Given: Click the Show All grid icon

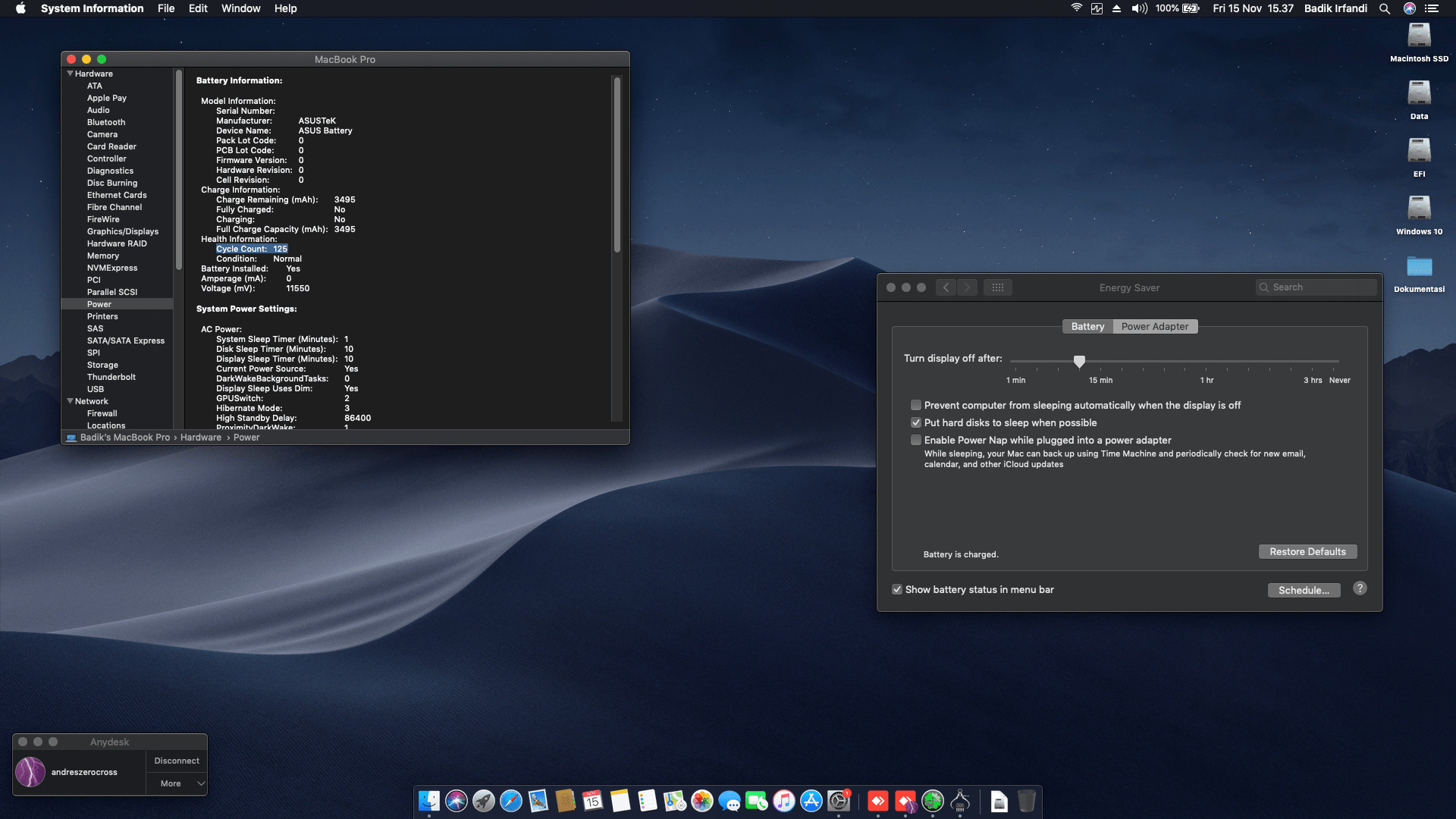Looking at the screenshot, I should pos(997,287).
